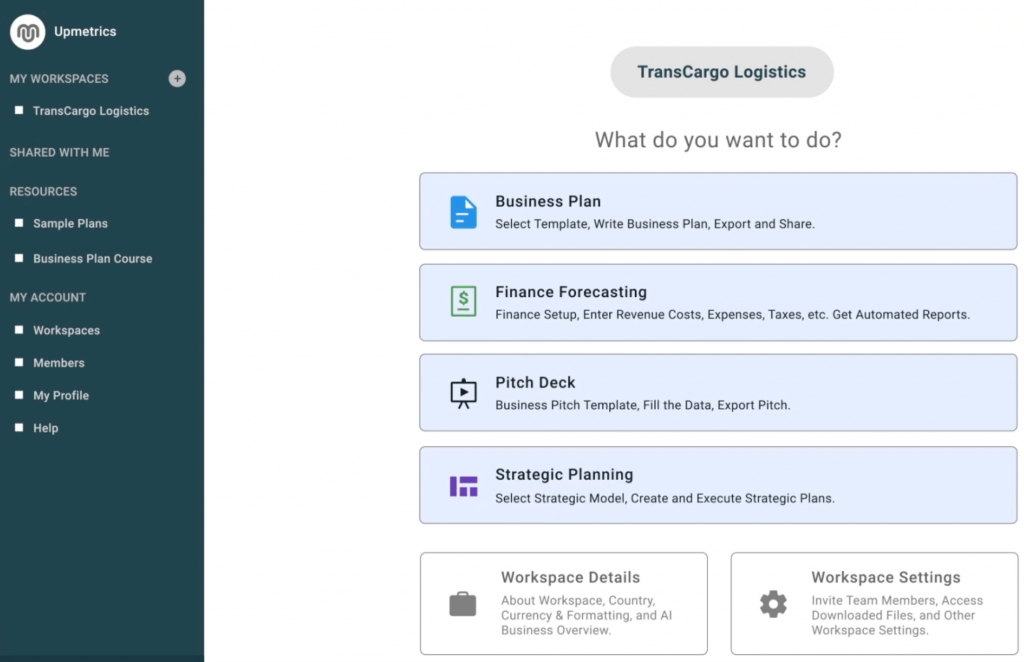Click square bullet beside TransCargo Logistics in sidebar
Viewport: 1024px width, 662px height.
click(x=19, y=110)
